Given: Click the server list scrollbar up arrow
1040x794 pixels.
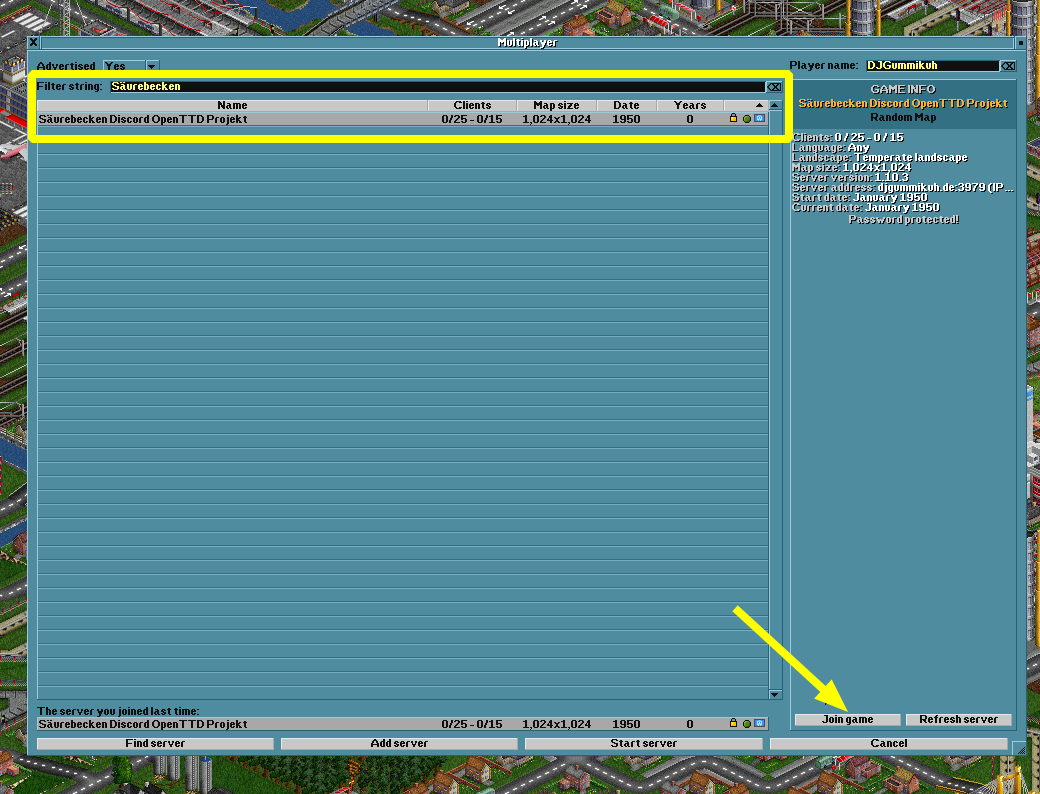Looking at the screenshot, I should pos(775,105).
